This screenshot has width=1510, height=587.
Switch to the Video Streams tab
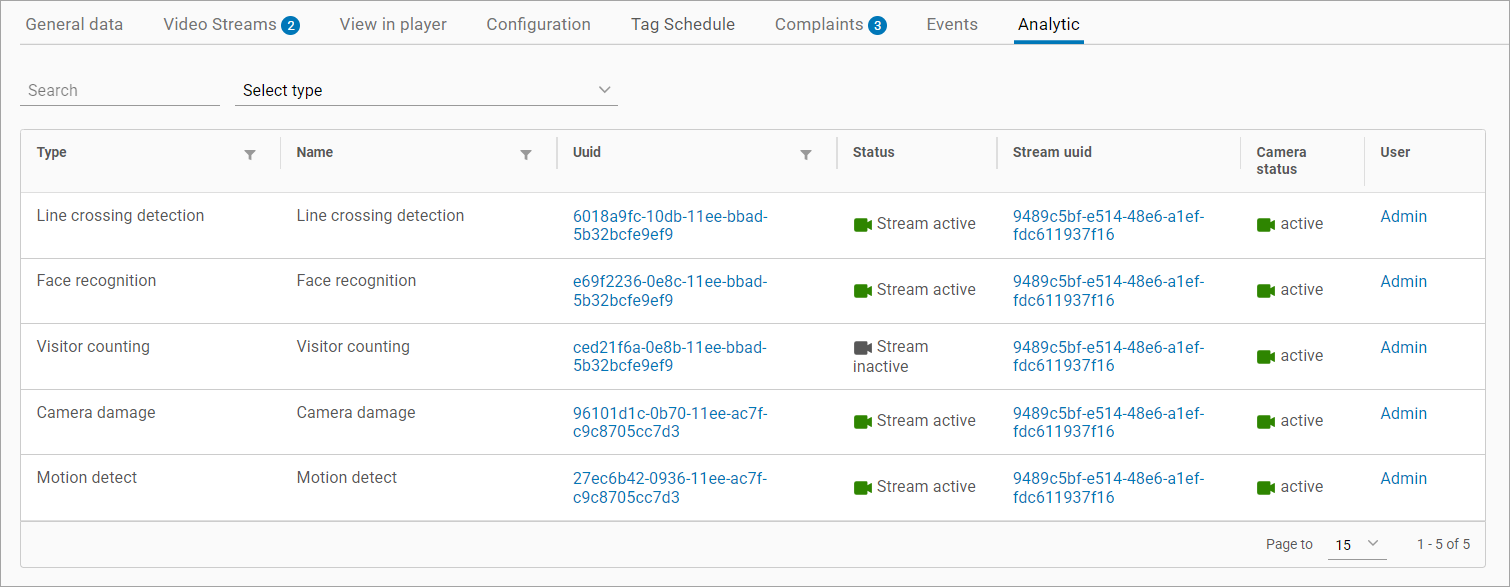[230, 24]
